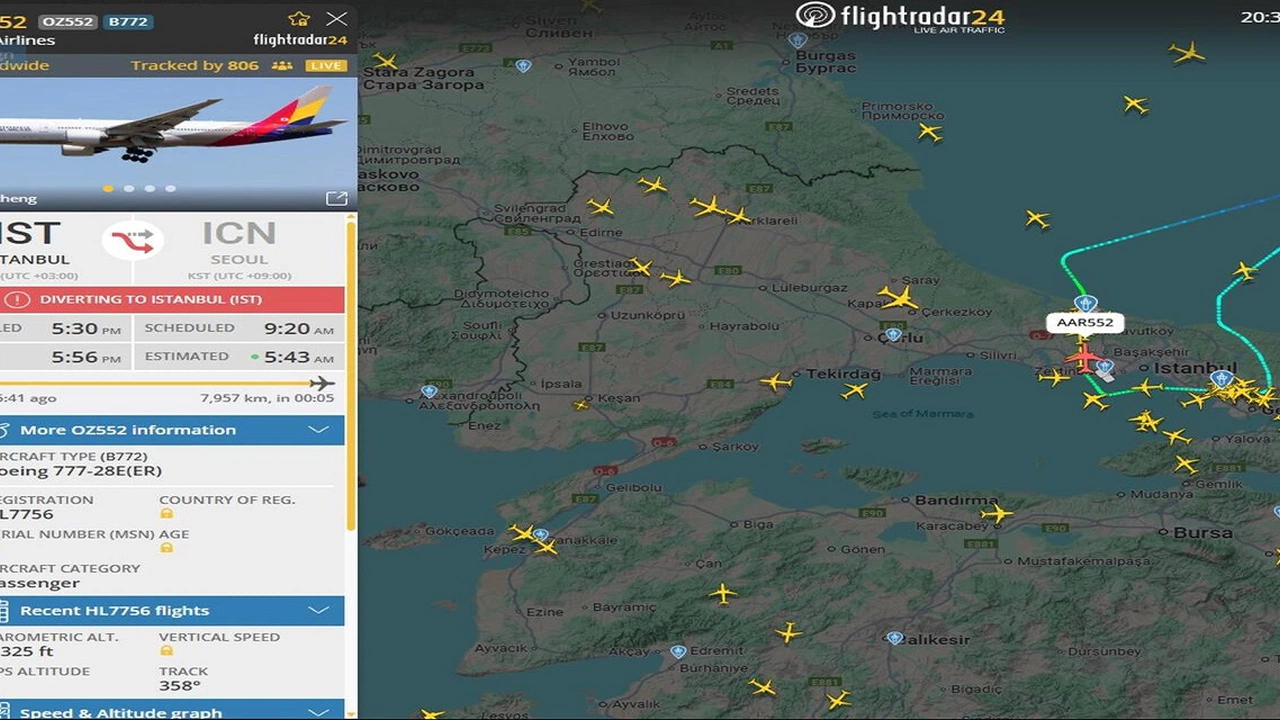Screen dimensions: 1280x720
Task: Expand the Recent HL7756 flights section
Action: (172, 610)
